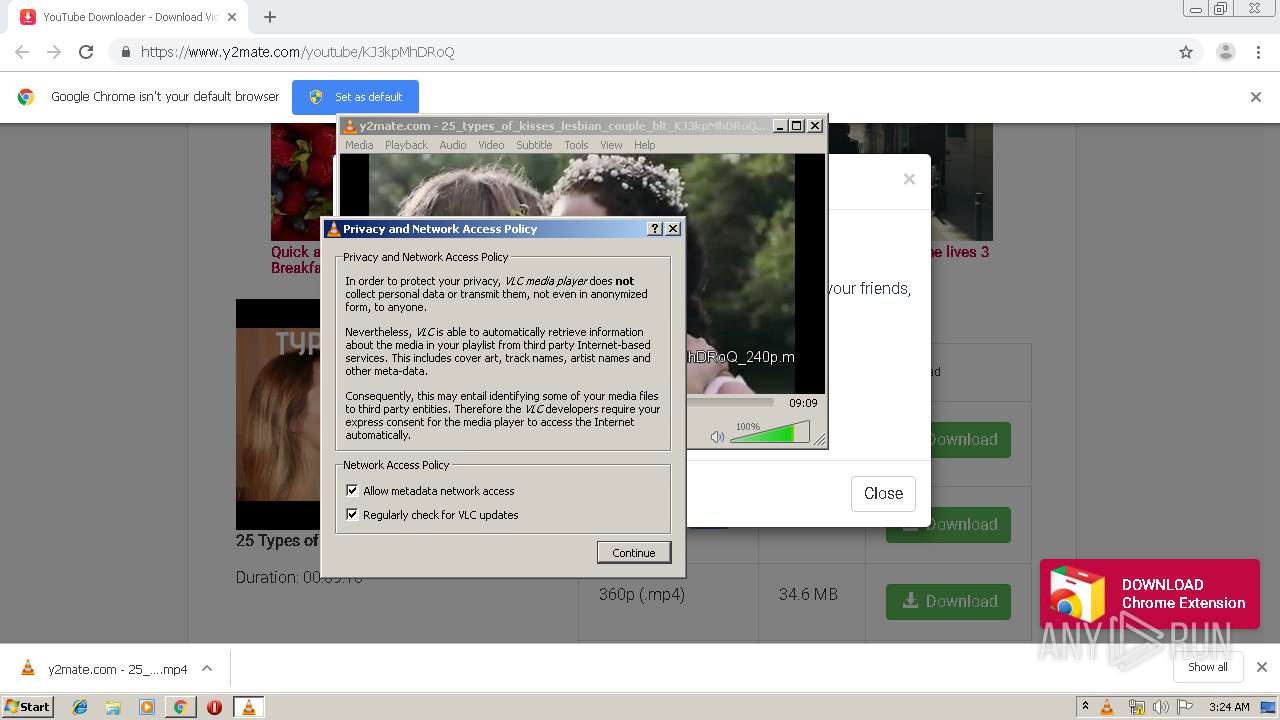The width and height of the screenshot is (1280, 720).
Task: Select the YouTube Downloader tab
Action: tap(130, 17)
